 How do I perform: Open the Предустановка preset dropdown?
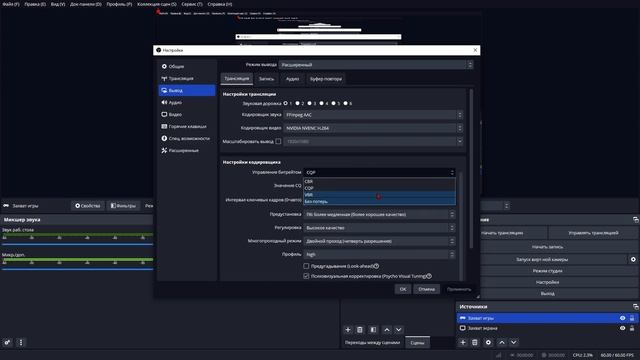tap(379, 214)
